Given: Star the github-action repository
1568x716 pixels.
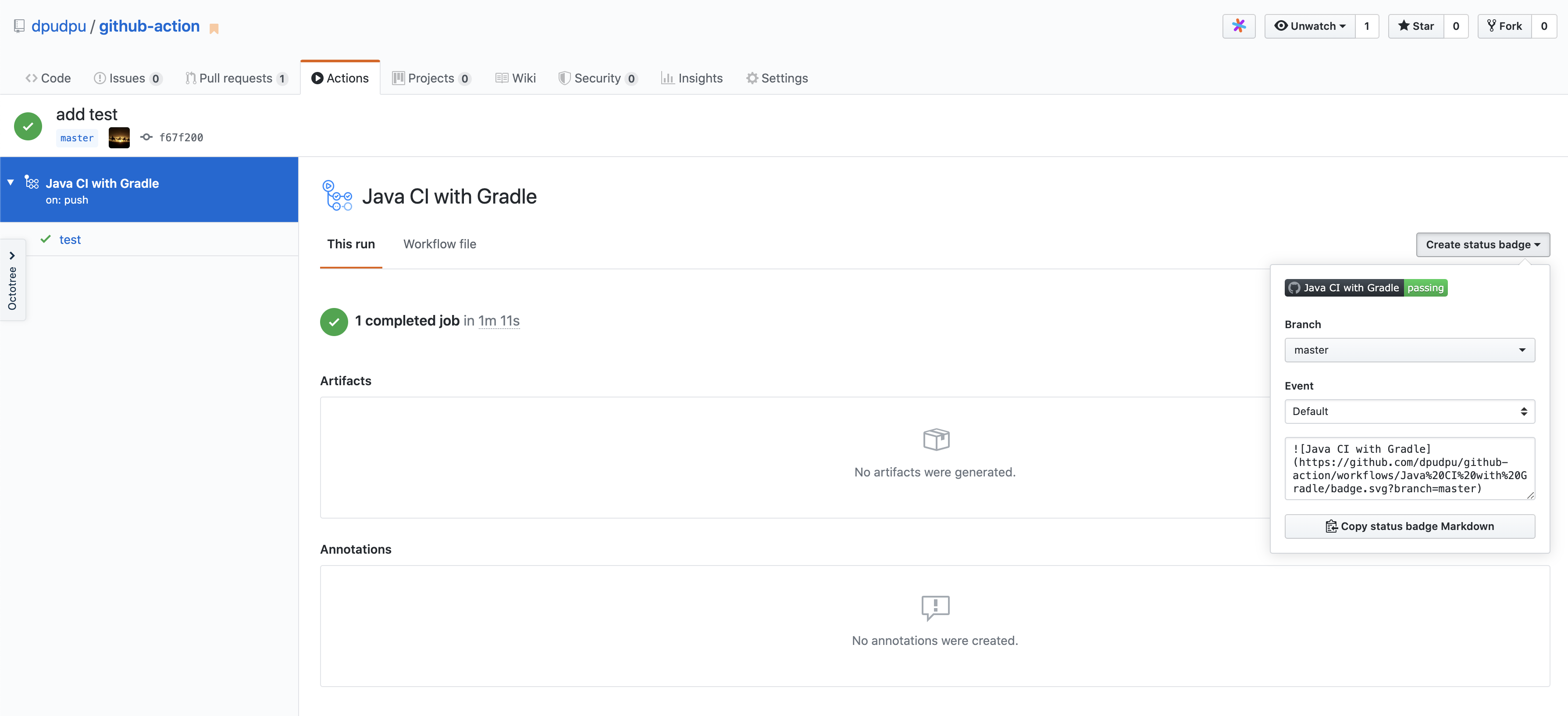Looking at the screenshot, I should point(1416,26).
